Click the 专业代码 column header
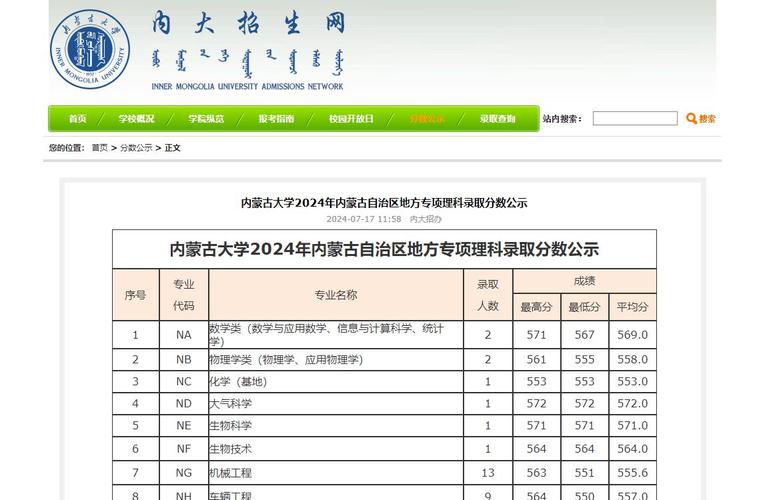Screen dimensions: 767x500 click(184, 295)
